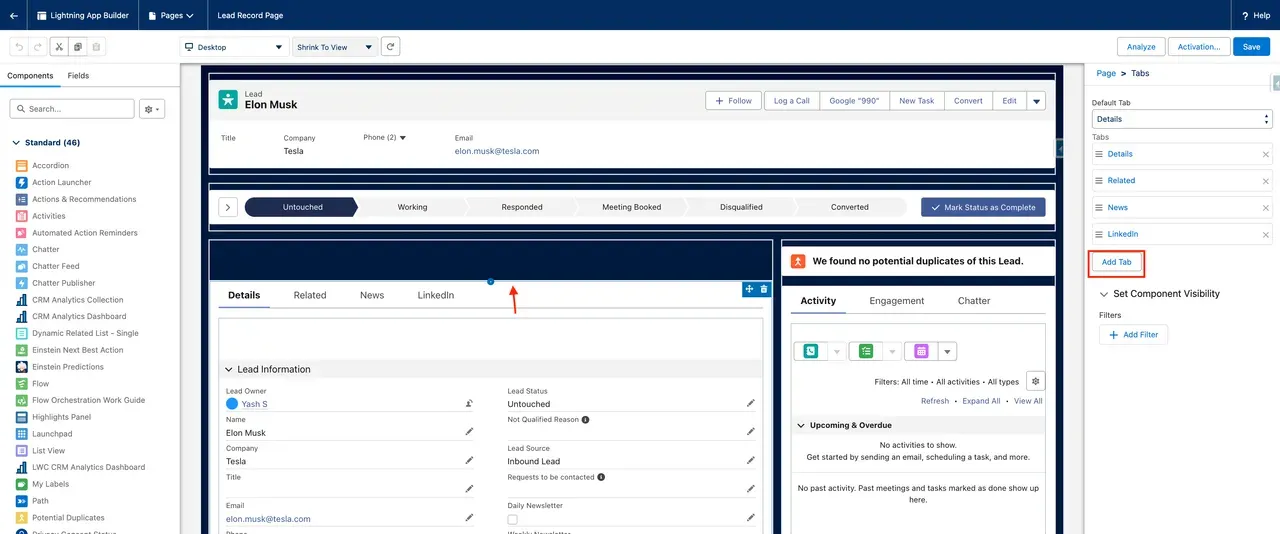
Task: Click the new task icon in Activity
Action: pyautogui.click(x=866, y=351)
